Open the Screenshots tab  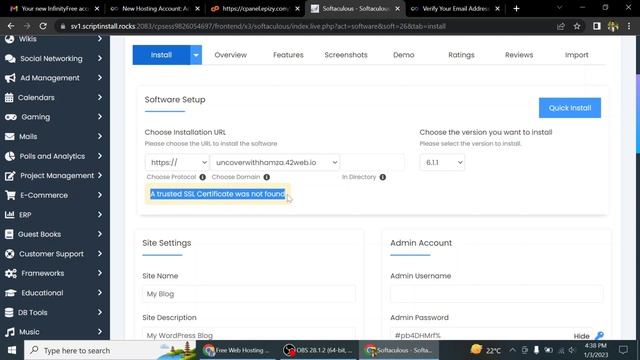[x=346, y=55]
